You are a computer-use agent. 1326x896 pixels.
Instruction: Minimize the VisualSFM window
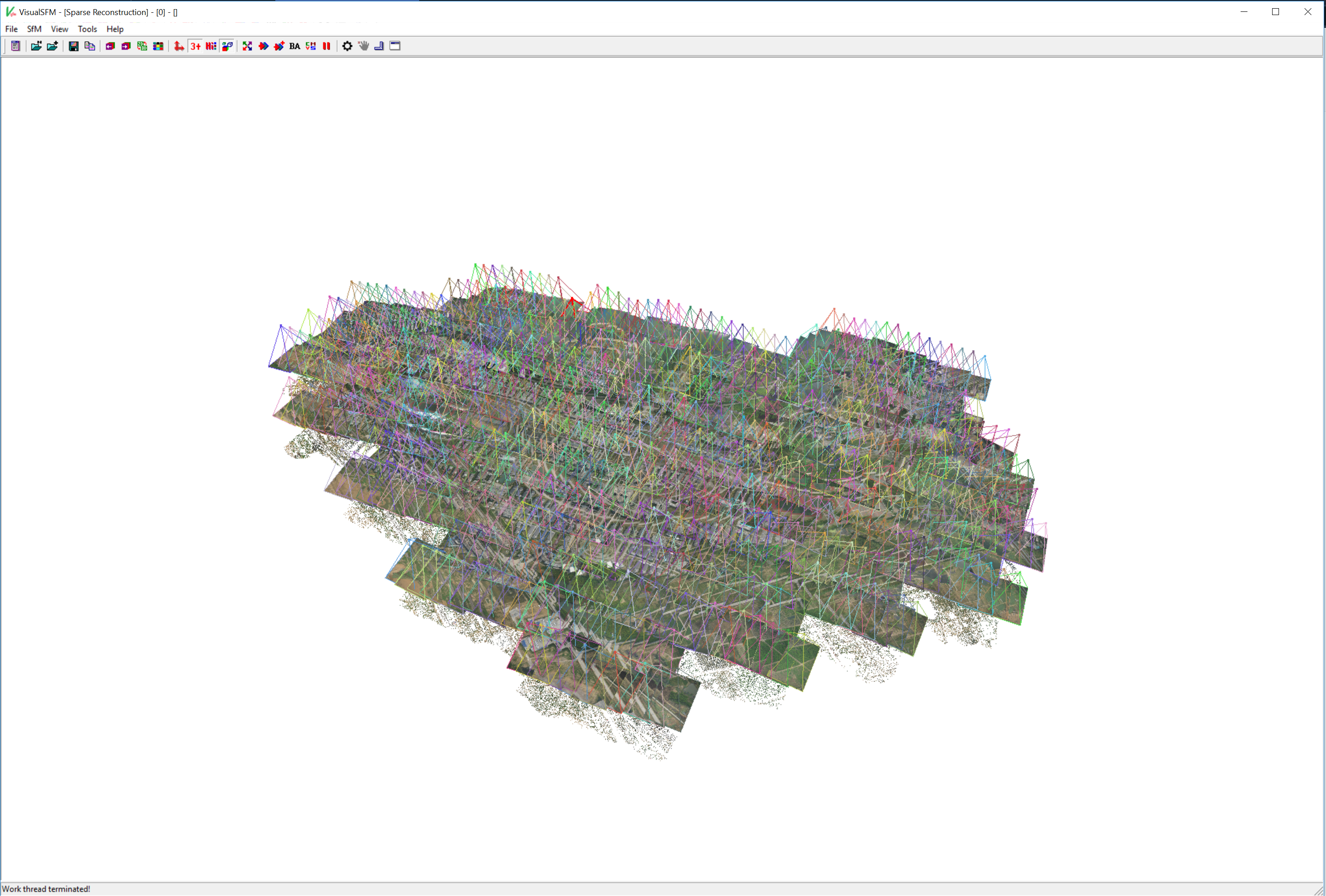tap(1244, 12)
